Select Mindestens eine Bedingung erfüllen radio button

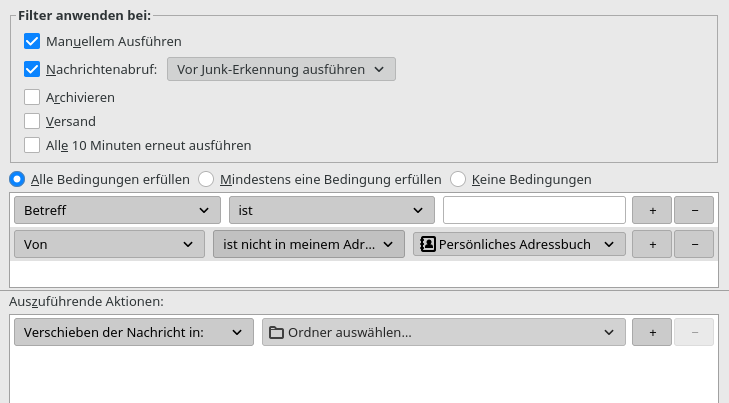point(206,179)
